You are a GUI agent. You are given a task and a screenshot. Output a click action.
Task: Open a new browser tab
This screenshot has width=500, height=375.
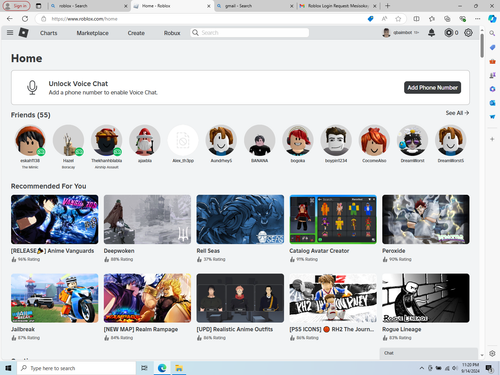point(387,6)
